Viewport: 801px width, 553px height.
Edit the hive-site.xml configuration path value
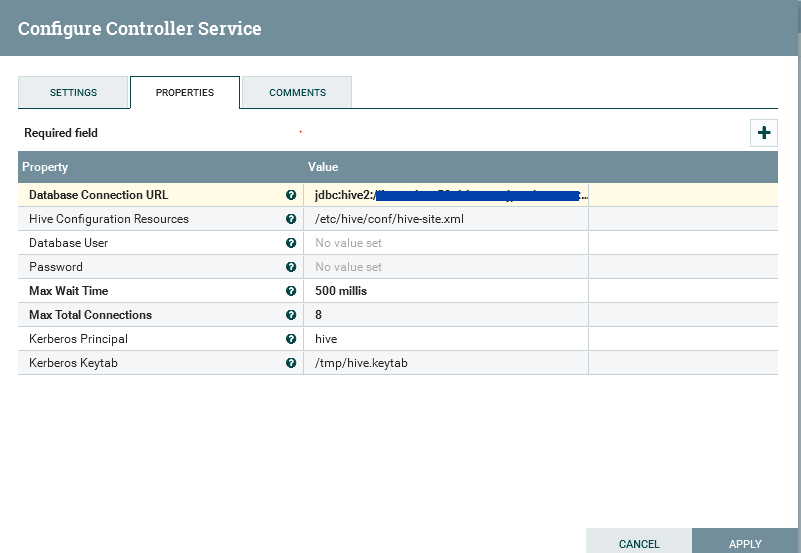click(x=445, y=219)
